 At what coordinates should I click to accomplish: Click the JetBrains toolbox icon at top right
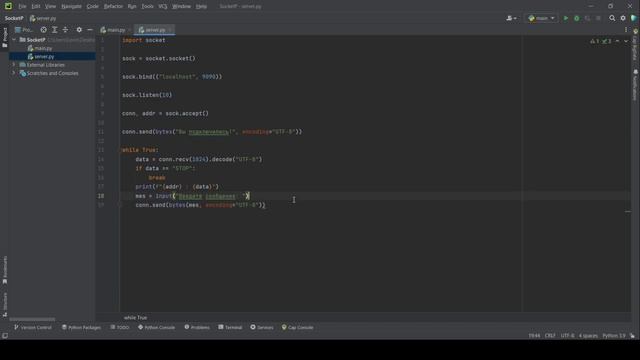(x=633, y=18)
